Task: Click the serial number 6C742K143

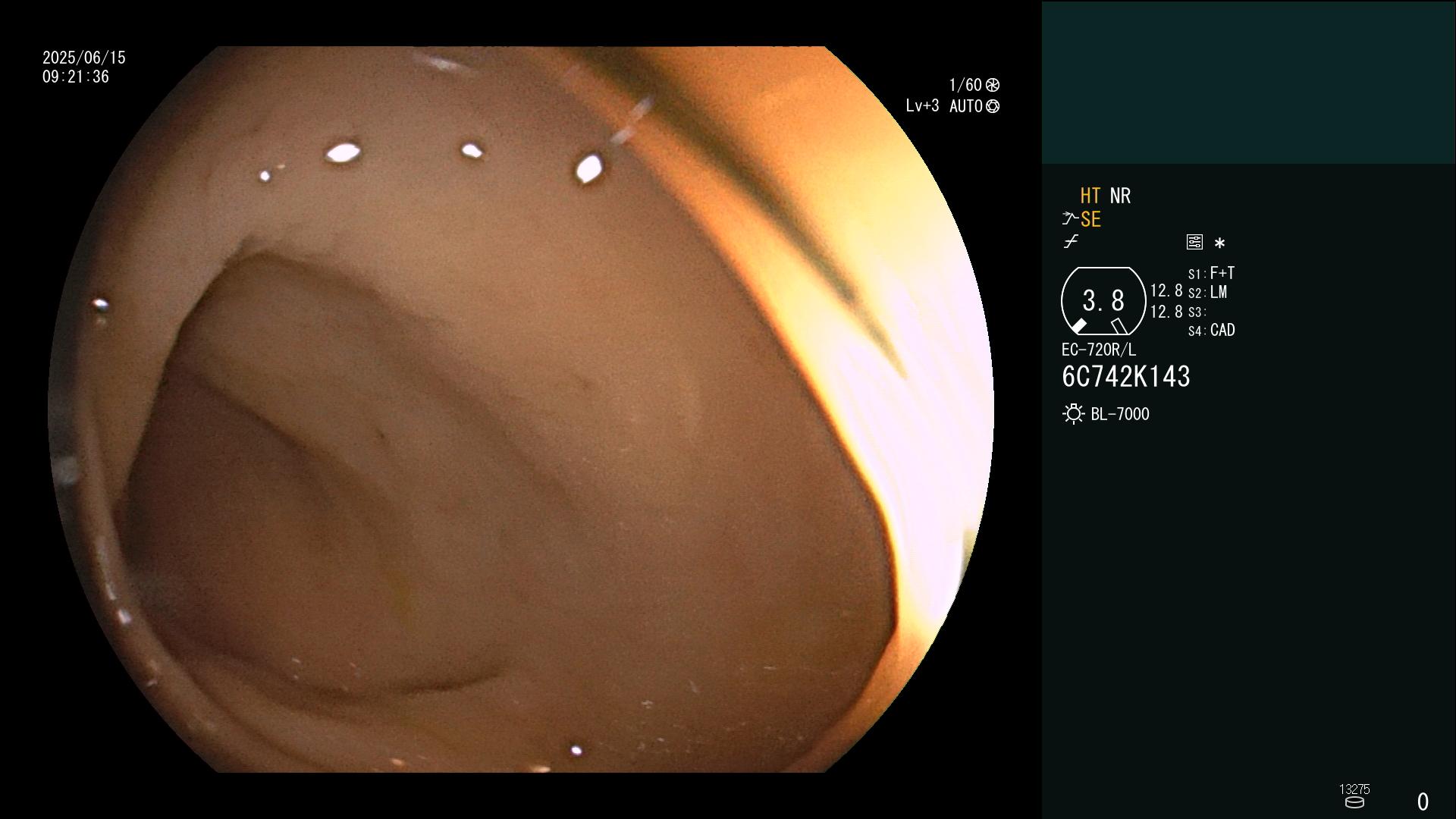Action: (1126, 377)
